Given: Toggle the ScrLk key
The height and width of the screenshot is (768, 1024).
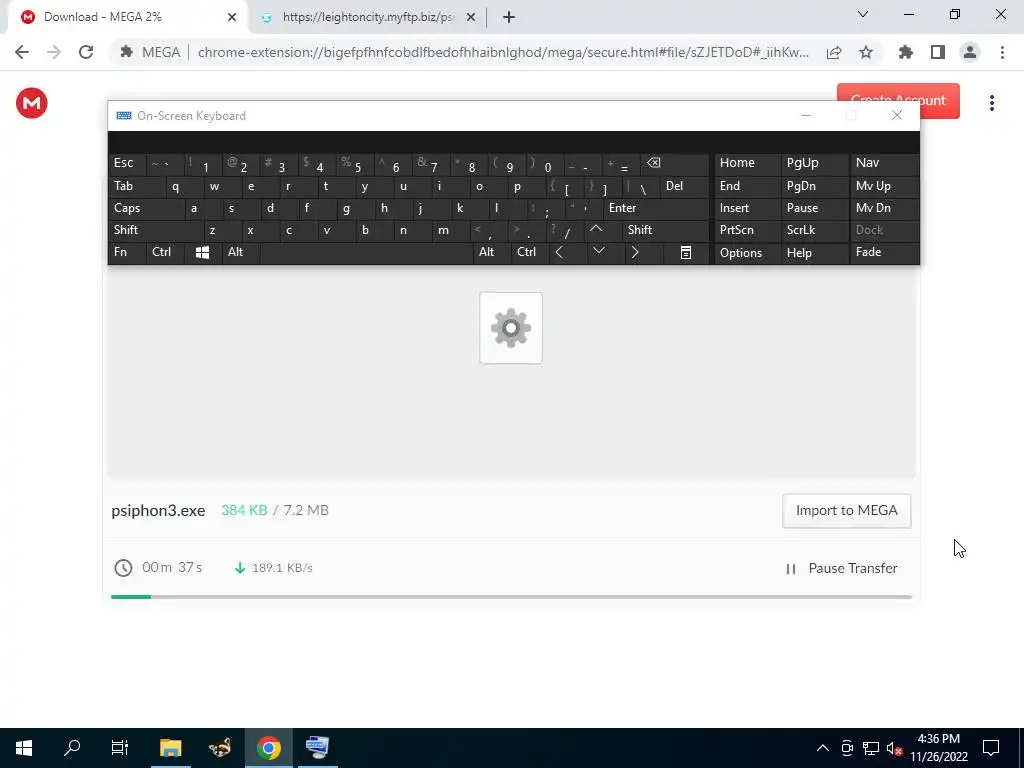Looking at the screenshot, I should (x=813, y=230).
